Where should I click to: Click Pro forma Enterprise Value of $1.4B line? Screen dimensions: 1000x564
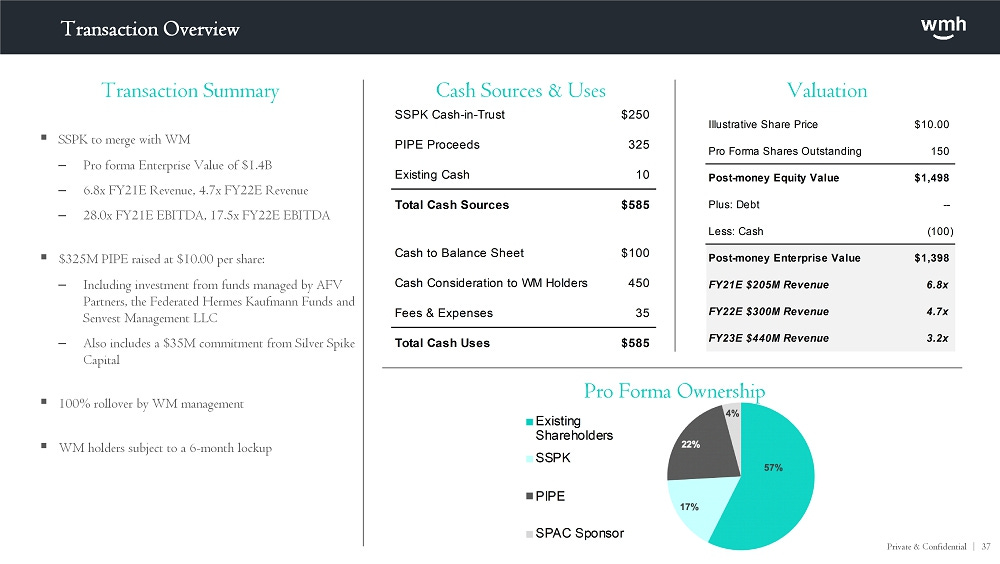177,165
